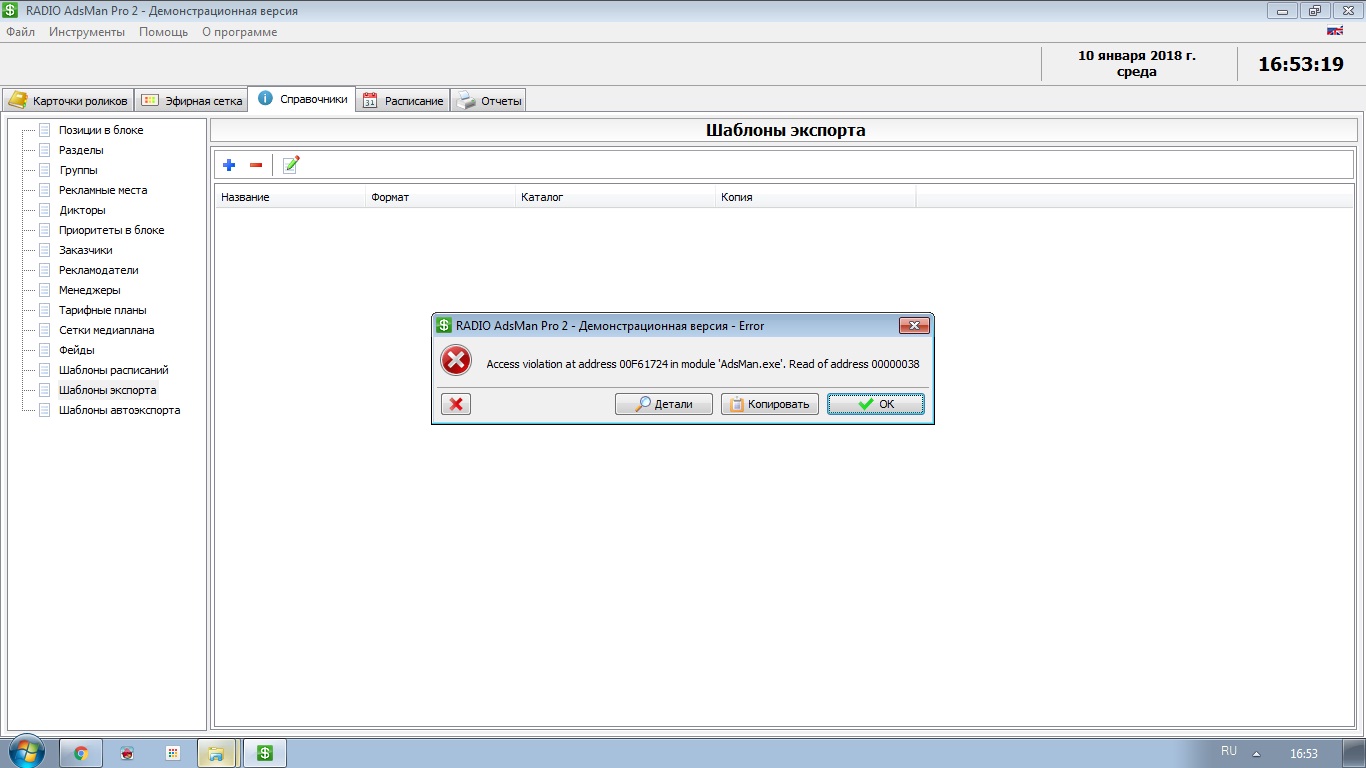1366x768 pixels.
Task: Confirm the error with OK button
Action: point(876,404)
